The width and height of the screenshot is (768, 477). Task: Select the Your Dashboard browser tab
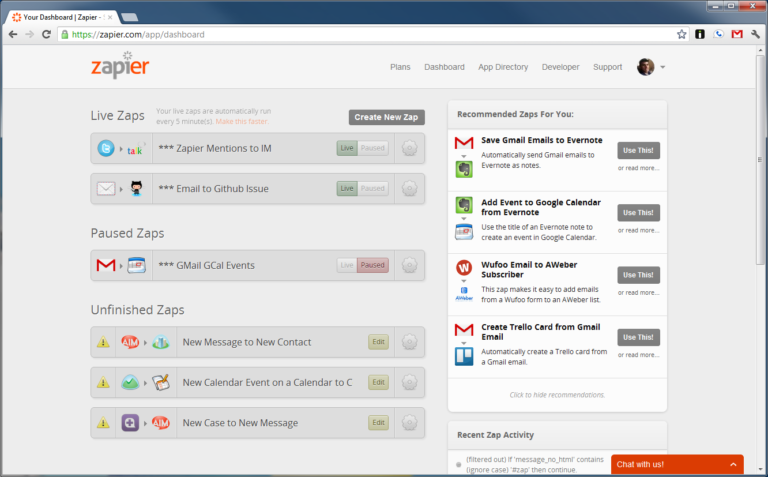click(63, 17)
